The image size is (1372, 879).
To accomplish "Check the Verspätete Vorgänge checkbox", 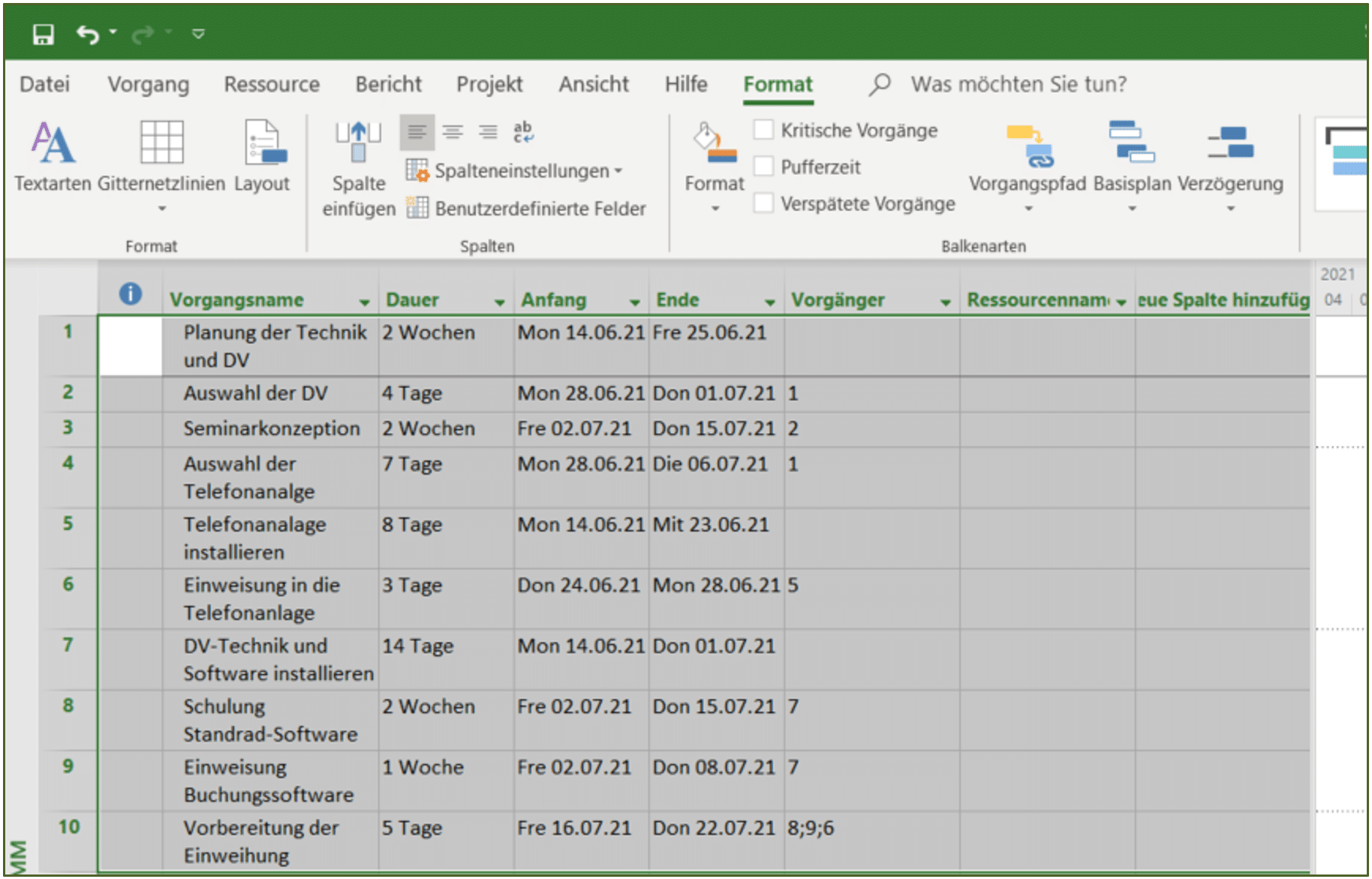I will click(763, 203).
